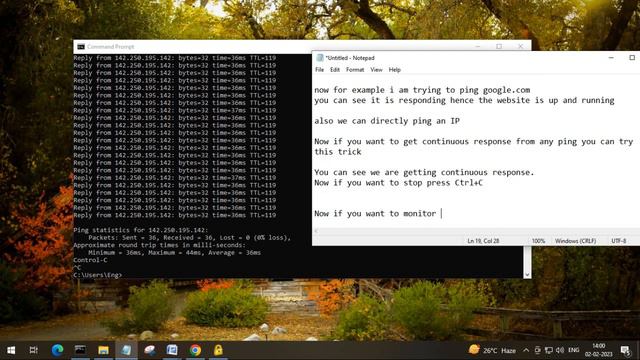640x360 pixels.
Task: Click the '100%' zoom status in Notepad
Action: (x=538, y=241)
